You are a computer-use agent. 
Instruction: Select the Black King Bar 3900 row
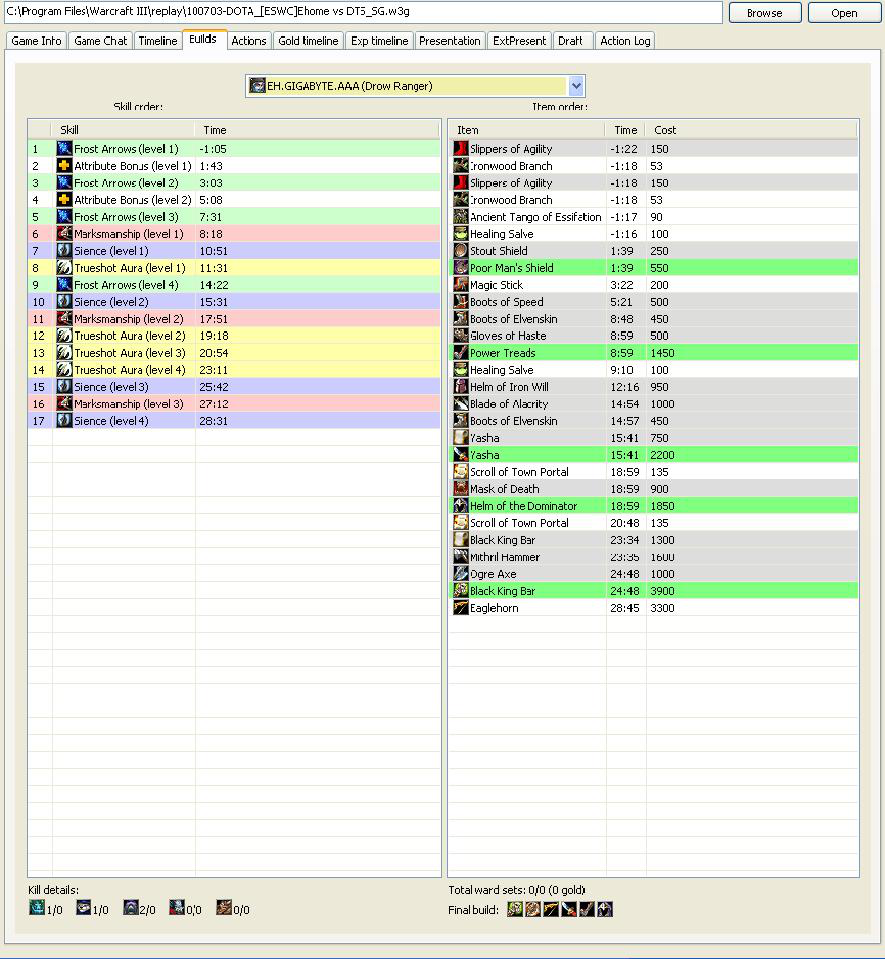654,591
